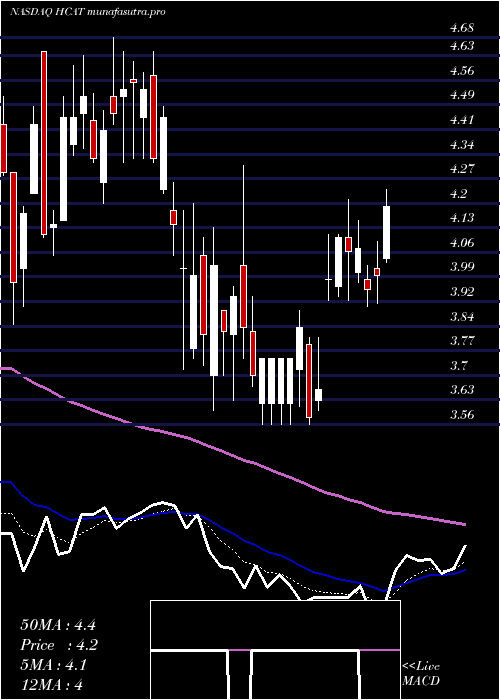
Task: Click the 4.49 price axis label
Action: 461,95
